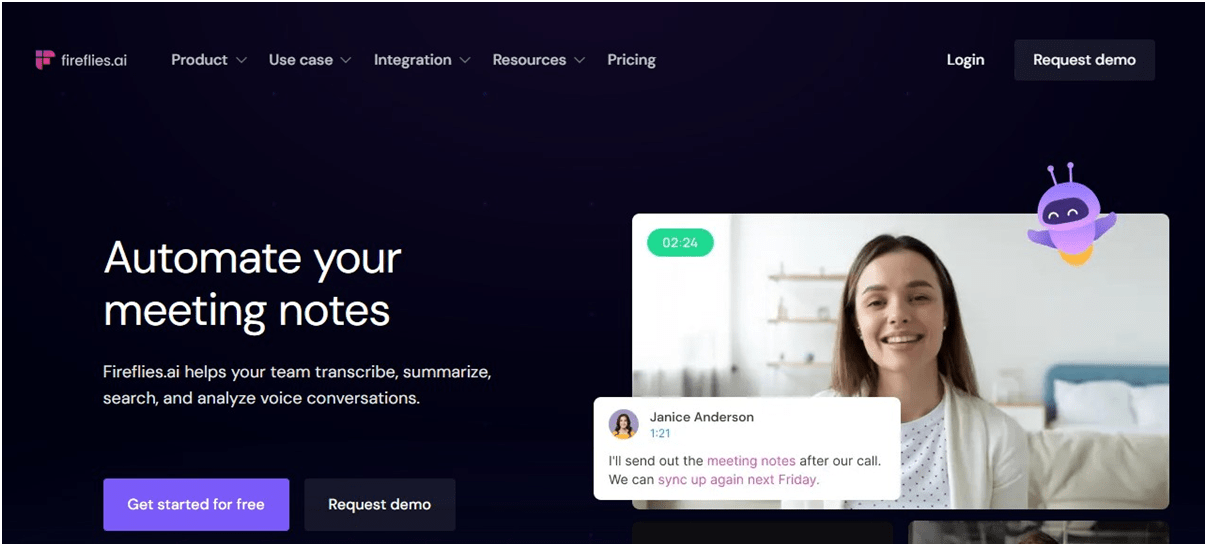Click the fireflies.ai brand name text
Screen dimensions: 1207x546
click(94, 60)
